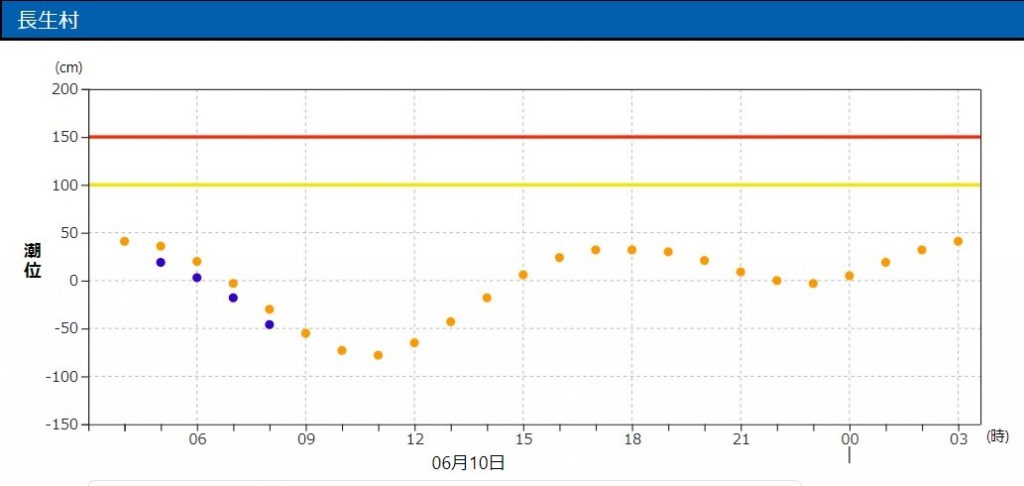Click the 200 y-axis label
The width and height of the screenshot is (1024, 486).
coord(66,89)
